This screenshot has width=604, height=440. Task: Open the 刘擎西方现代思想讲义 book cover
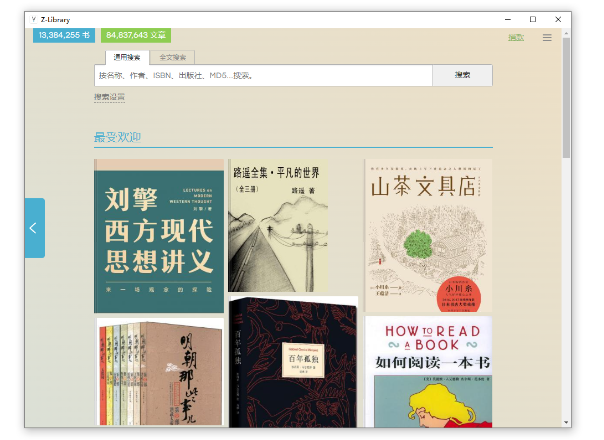[x=159, y=236]
